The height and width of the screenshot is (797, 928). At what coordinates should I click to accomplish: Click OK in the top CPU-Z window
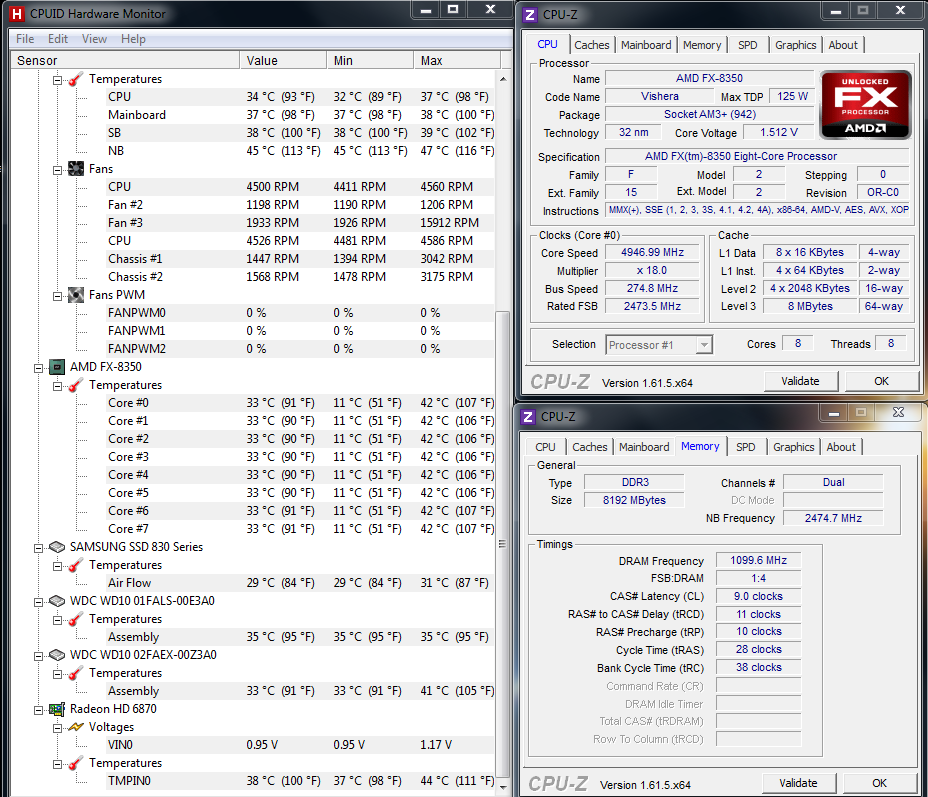pyautogui.click(x=881, y=382)
